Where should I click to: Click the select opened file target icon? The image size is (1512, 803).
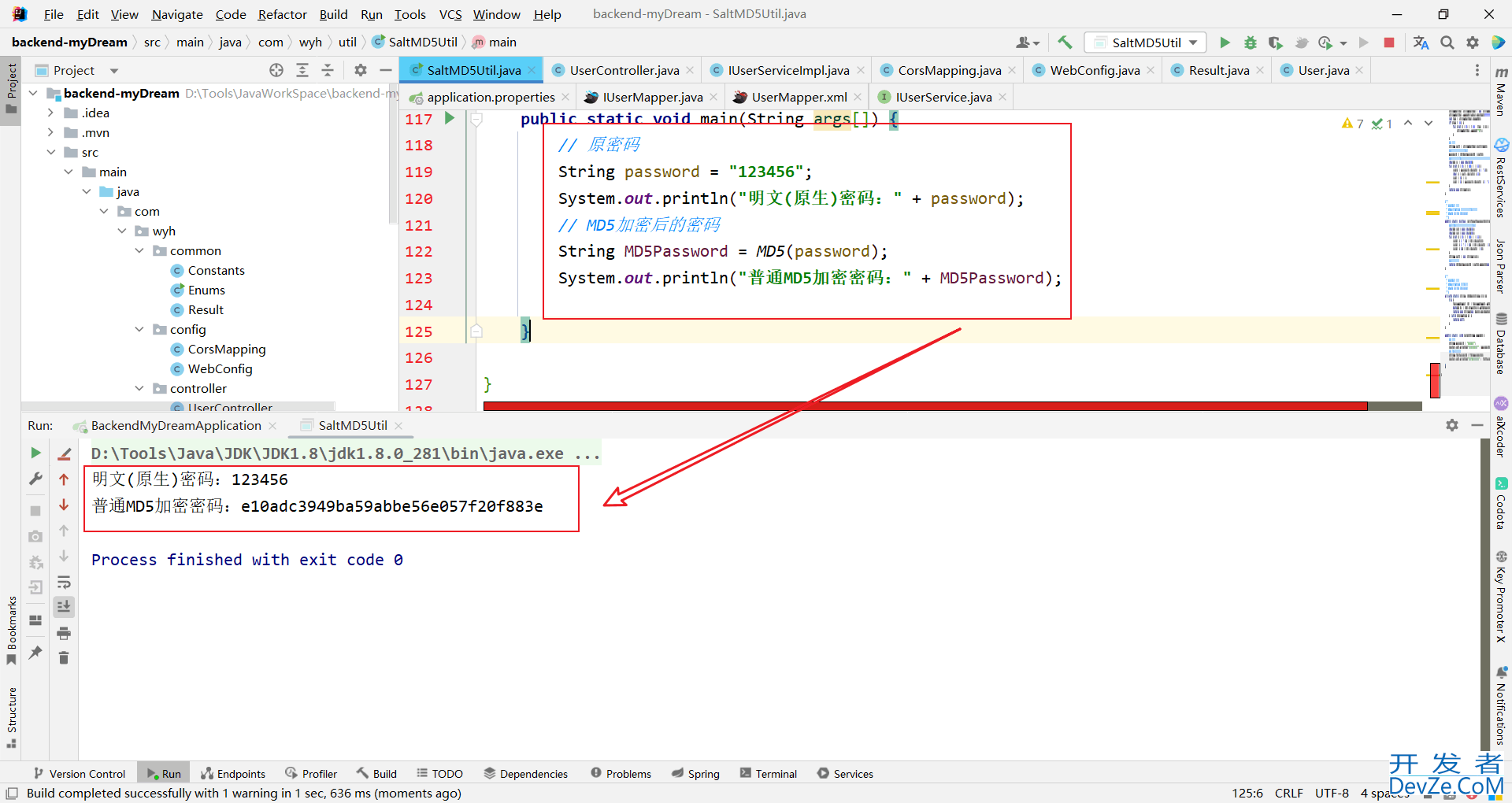click(276, 70)
